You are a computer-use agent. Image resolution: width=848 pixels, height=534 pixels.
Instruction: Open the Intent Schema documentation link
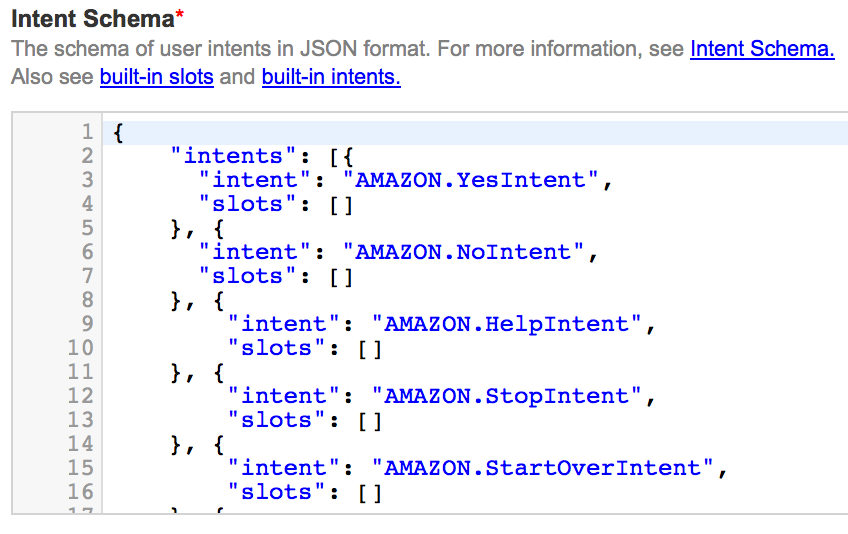761,49
